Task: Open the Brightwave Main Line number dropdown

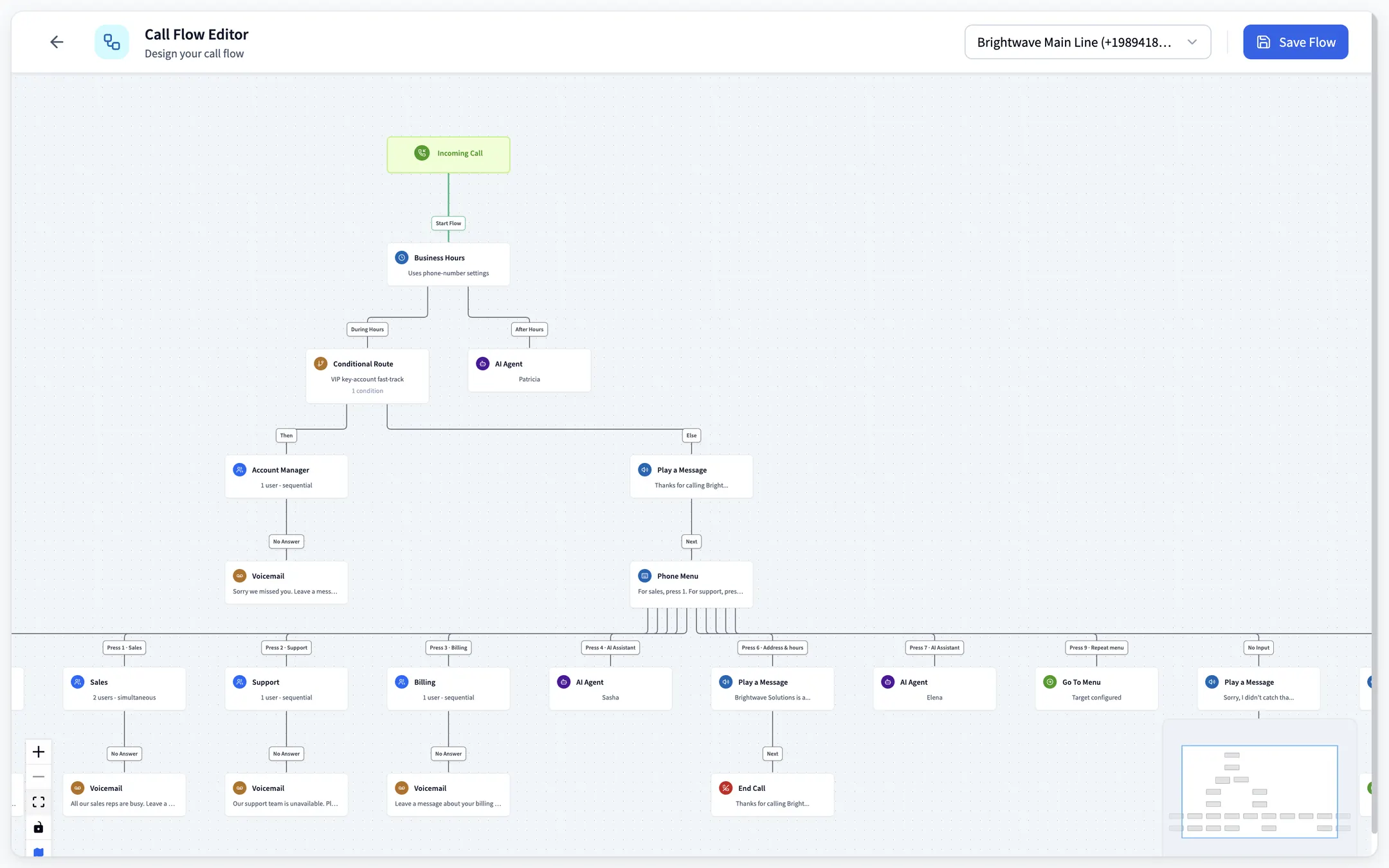Action: coord(1087,42)
